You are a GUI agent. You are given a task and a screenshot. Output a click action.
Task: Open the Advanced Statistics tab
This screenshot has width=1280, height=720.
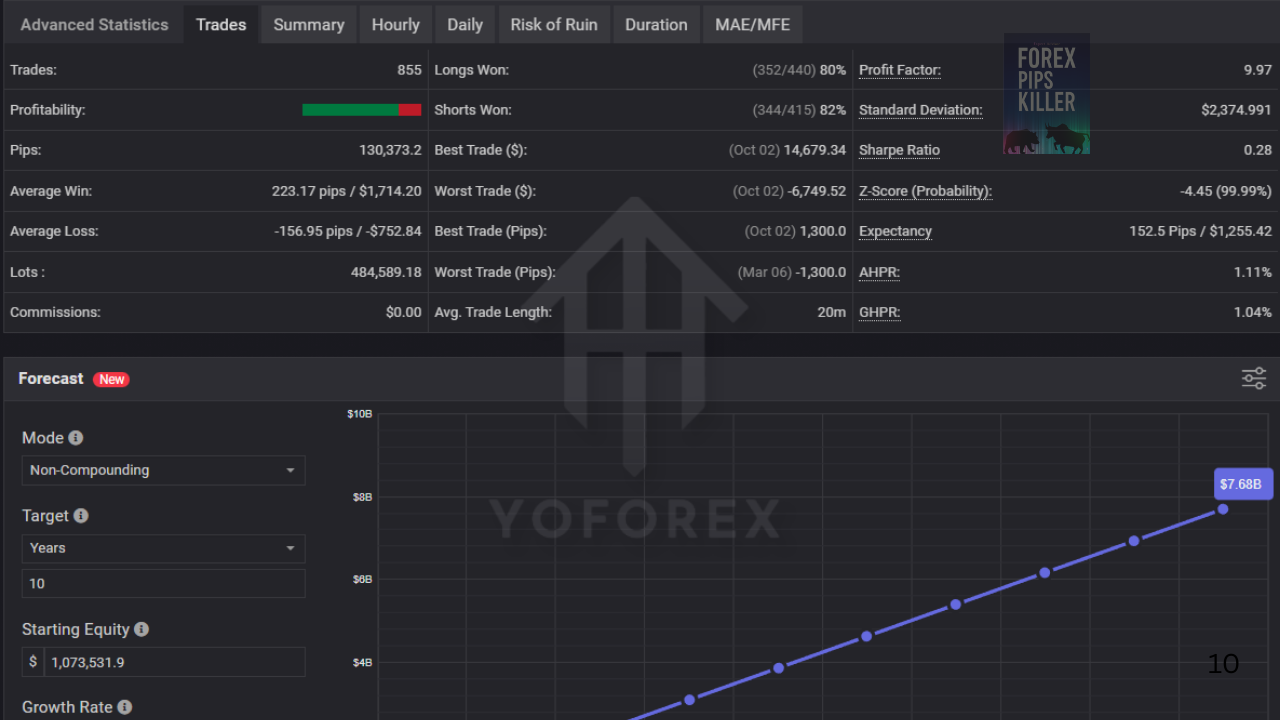pos(94,24)
